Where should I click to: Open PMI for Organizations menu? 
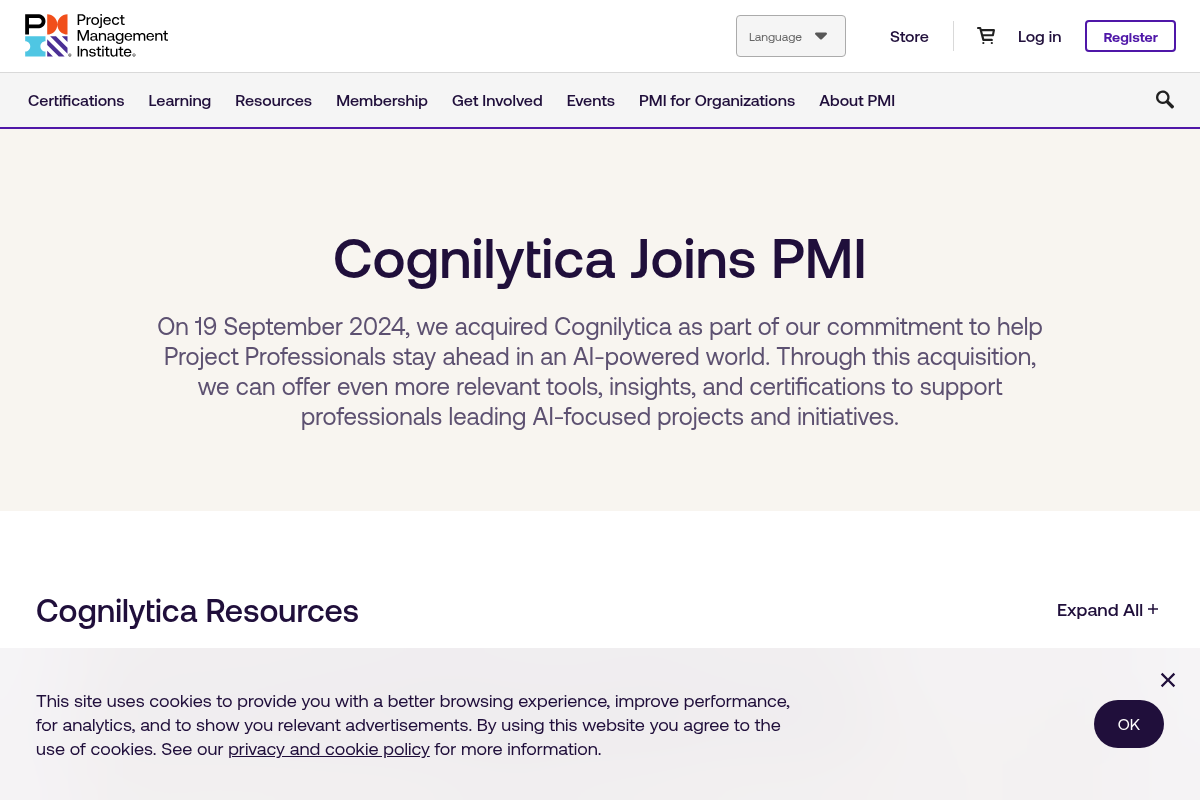[x=717, y=101]
